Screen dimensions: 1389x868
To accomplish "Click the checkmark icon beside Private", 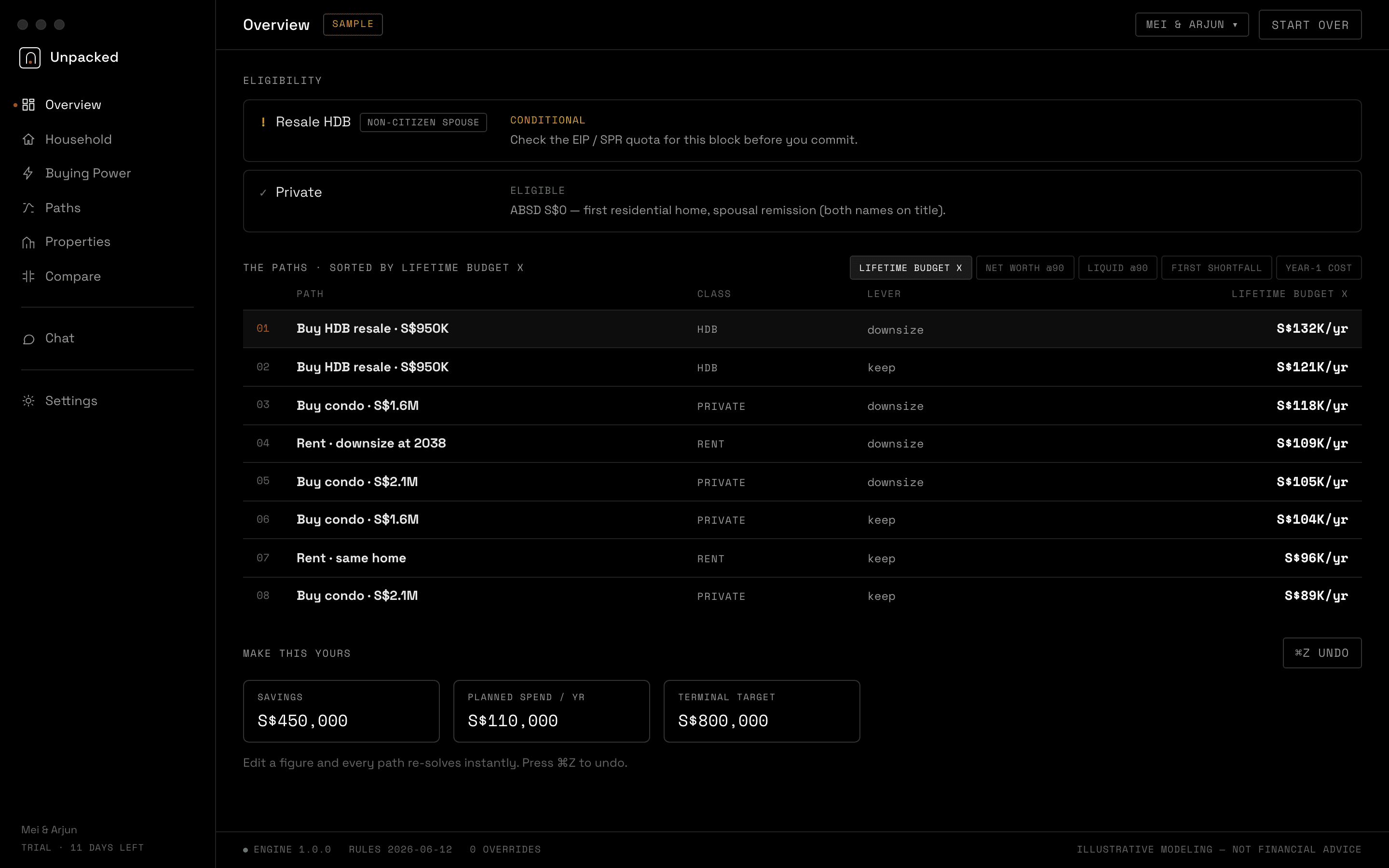I will click(x=263, y=192).
